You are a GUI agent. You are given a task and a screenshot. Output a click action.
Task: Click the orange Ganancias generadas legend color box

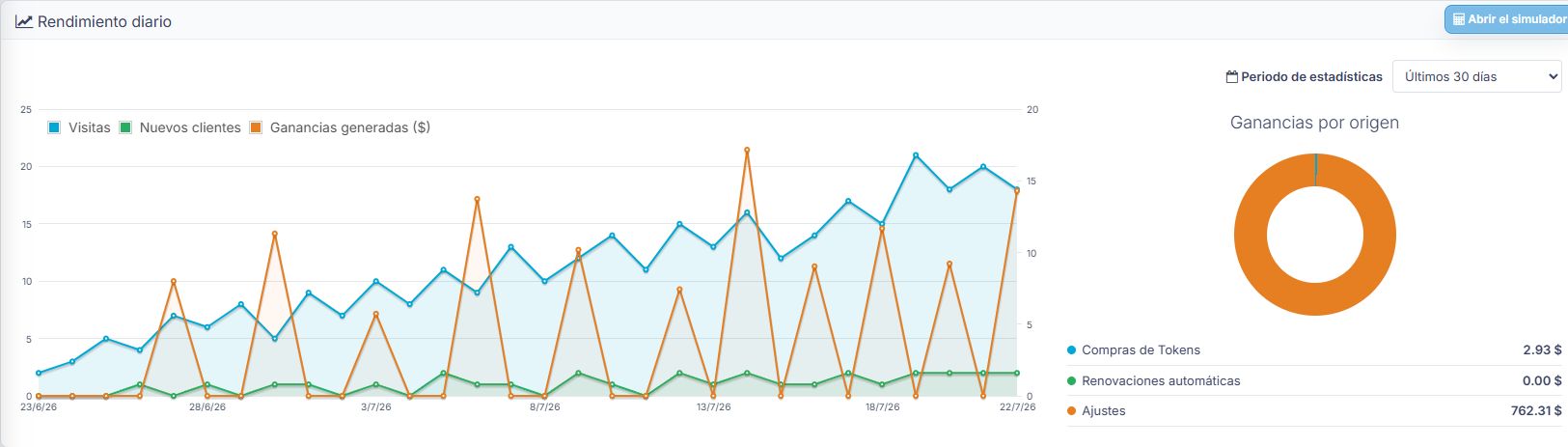pos(256,127)
